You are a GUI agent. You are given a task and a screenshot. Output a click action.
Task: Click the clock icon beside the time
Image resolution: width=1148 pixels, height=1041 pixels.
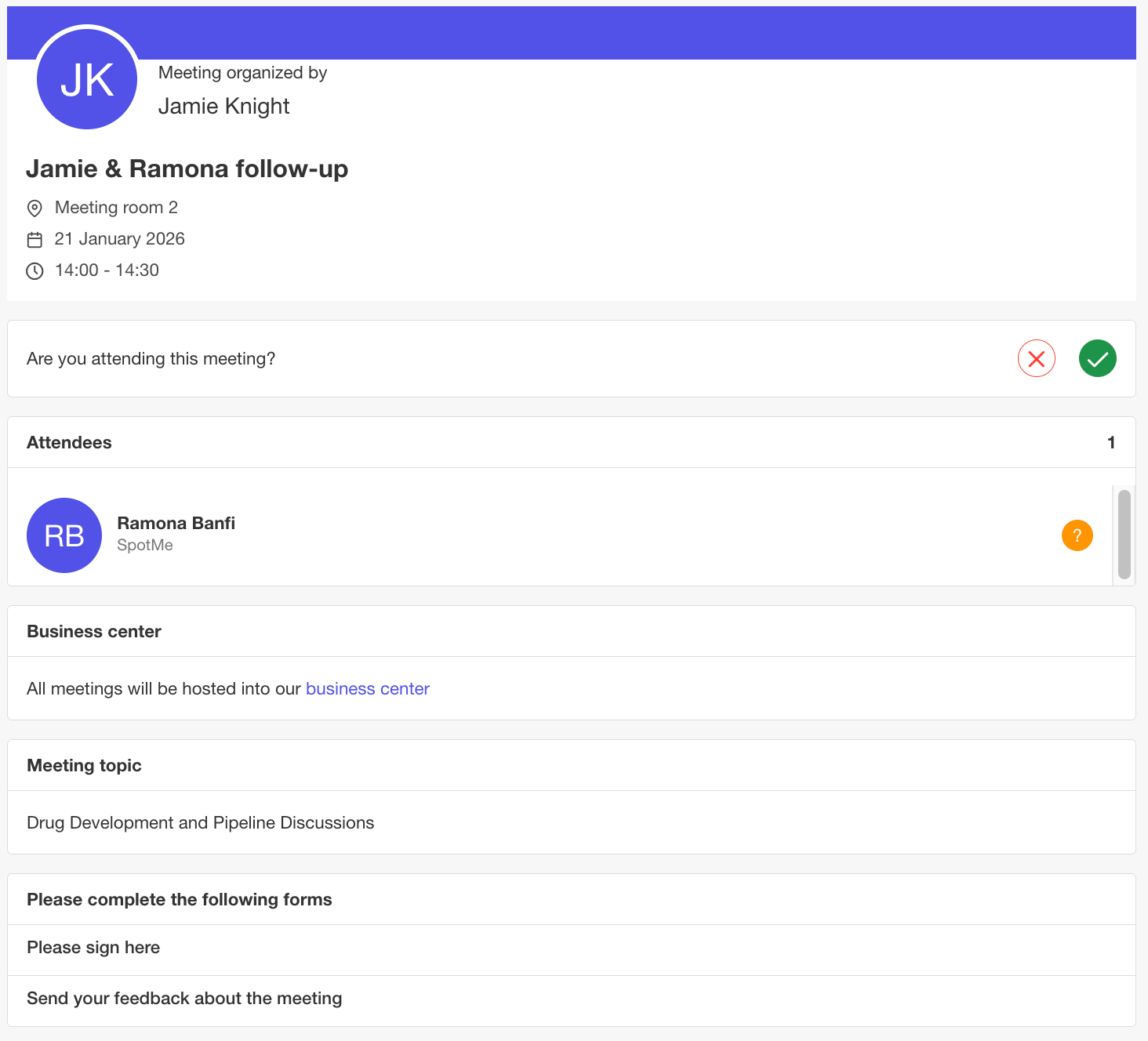click(x=35, y=270)
